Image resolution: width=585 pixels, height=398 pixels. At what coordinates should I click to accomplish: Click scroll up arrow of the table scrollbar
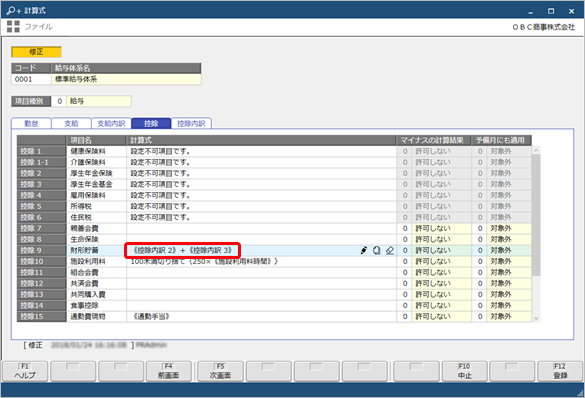click(536, 150)
